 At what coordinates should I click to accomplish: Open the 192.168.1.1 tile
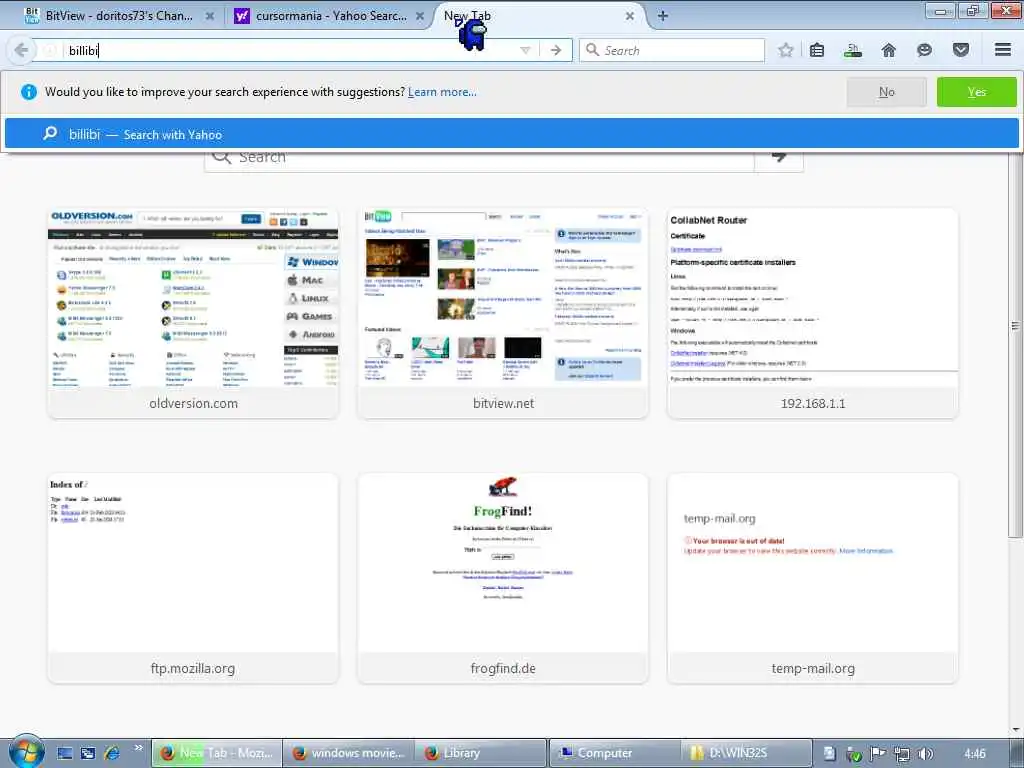(812, 313)
